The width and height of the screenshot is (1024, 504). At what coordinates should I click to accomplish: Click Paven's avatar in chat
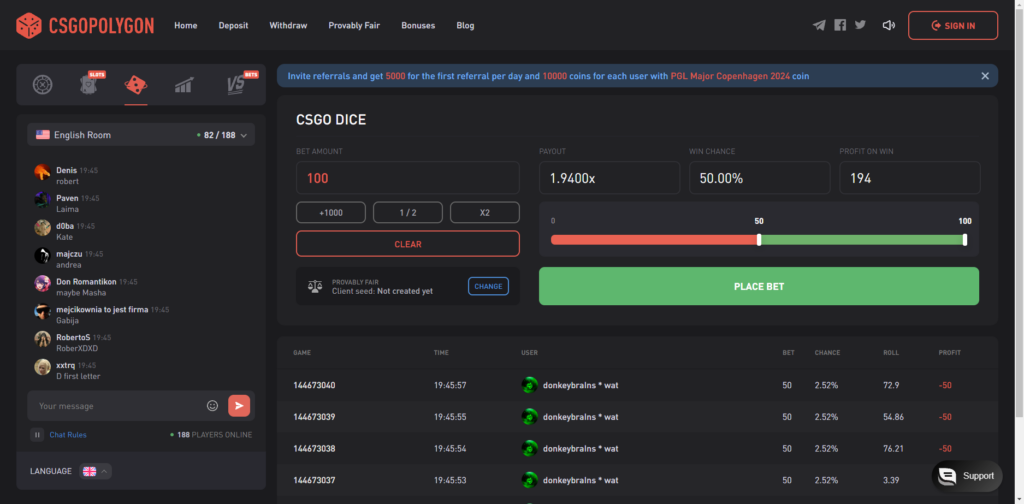[x=42, y=200]
